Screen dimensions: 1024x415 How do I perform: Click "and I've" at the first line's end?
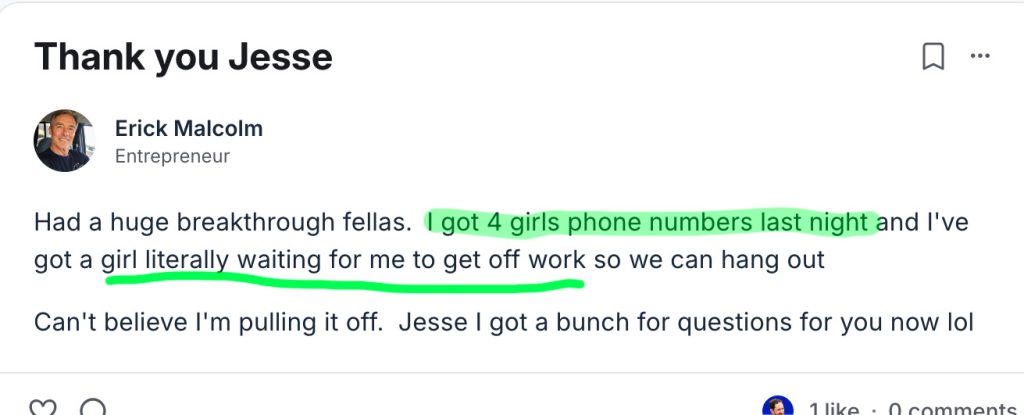922,221
